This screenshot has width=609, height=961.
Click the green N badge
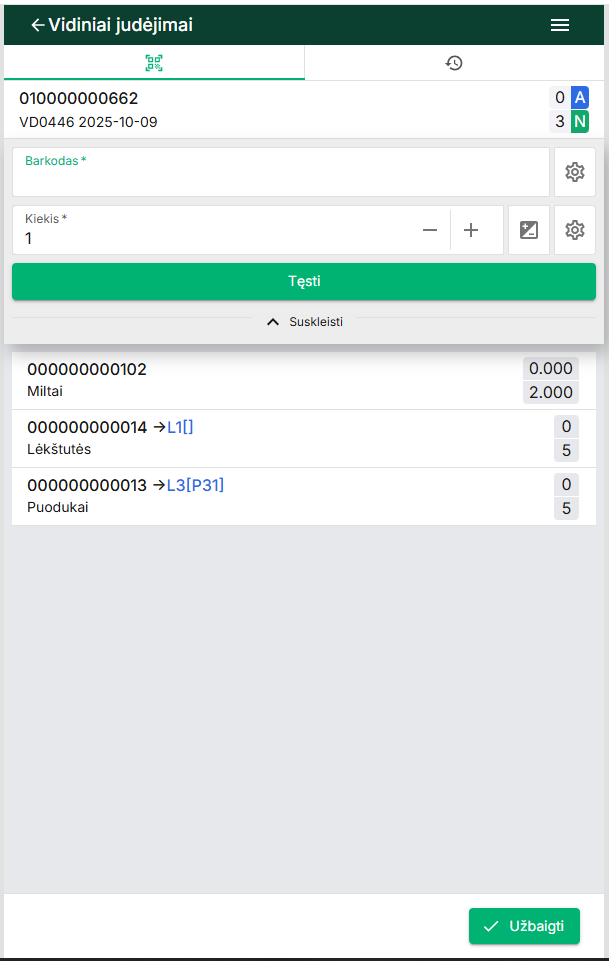pos(580,122)
